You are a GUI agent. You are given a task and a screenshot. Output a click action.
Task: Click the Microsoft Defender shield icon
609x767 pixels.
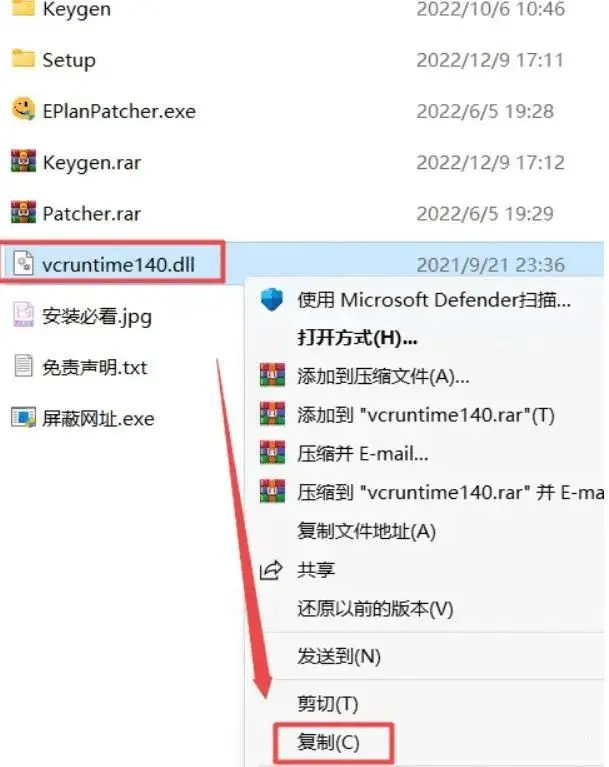(x=271, y=299)
